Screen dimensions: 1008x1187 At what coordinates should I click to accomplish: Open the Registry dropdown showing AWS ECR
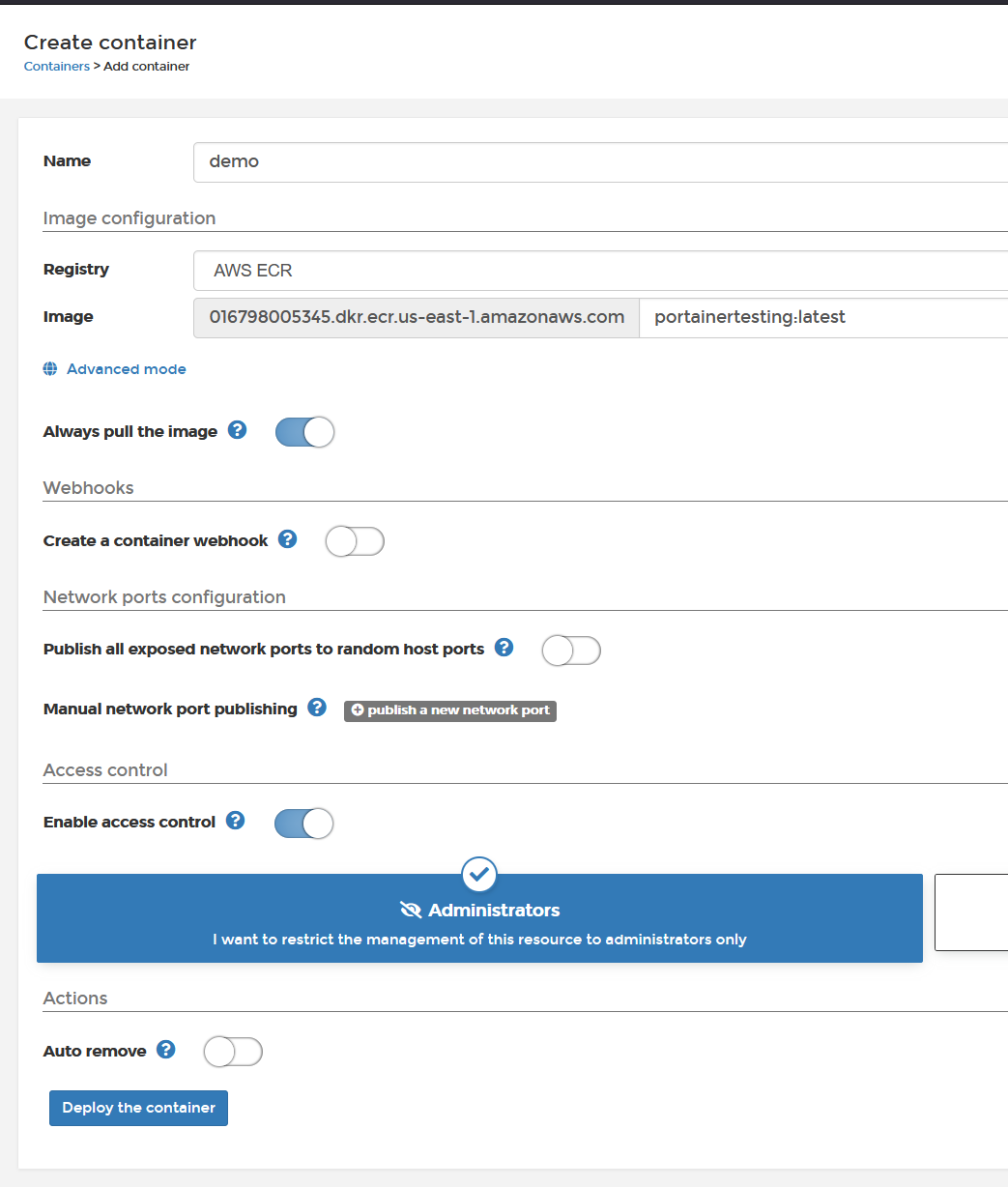tap(600, 271)
